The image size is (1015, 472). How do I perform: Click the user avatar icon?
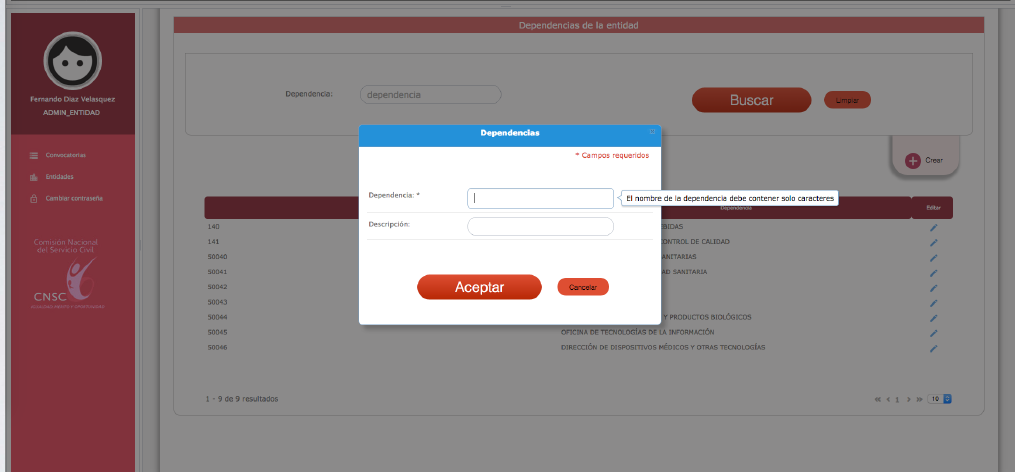[x=72, y=62]
